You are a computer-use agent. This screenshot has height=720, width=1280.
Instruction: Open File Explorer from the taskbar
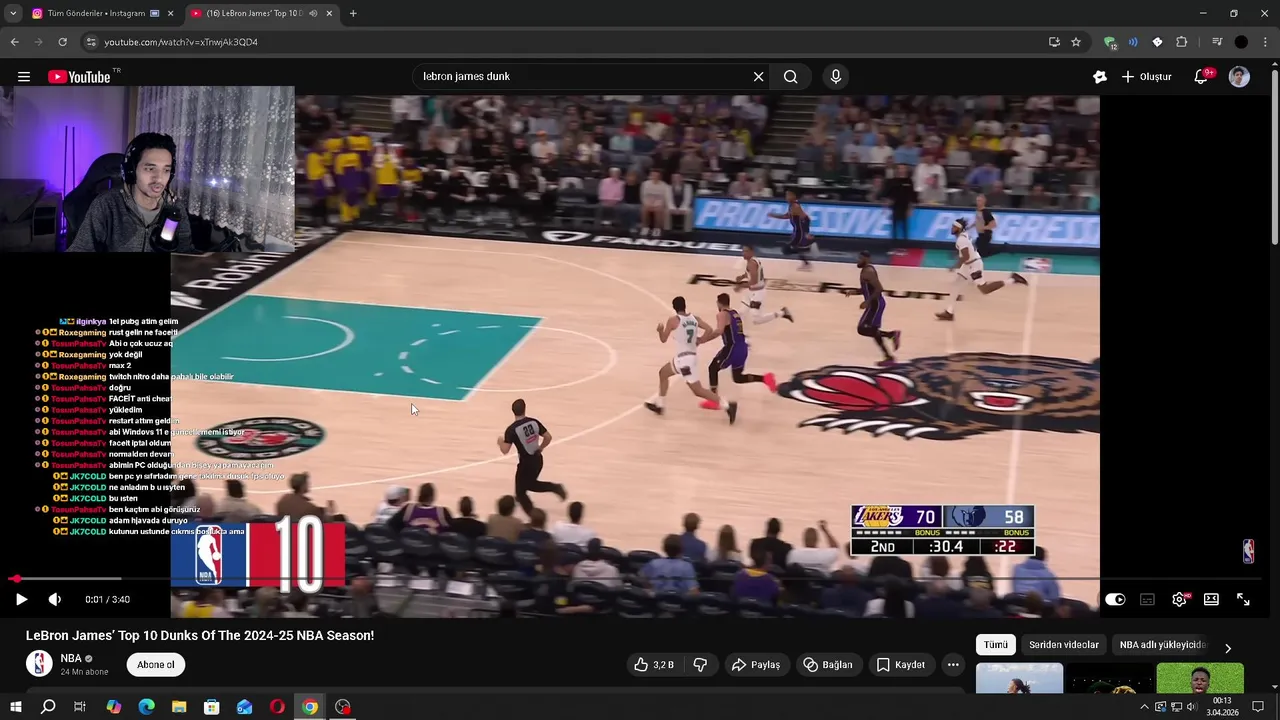tap(179, 707)
